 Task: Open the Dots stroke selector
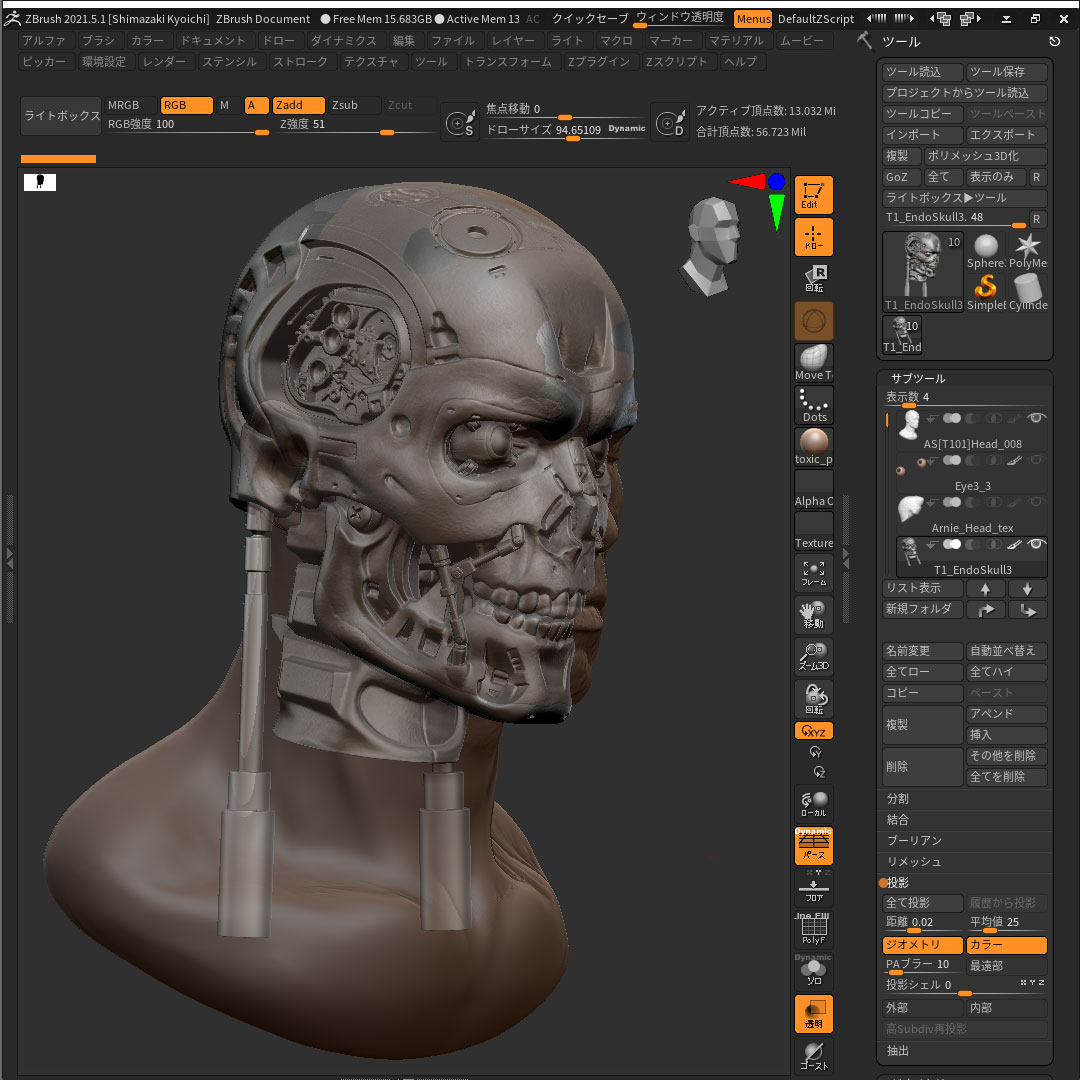(x=813, y=405)
